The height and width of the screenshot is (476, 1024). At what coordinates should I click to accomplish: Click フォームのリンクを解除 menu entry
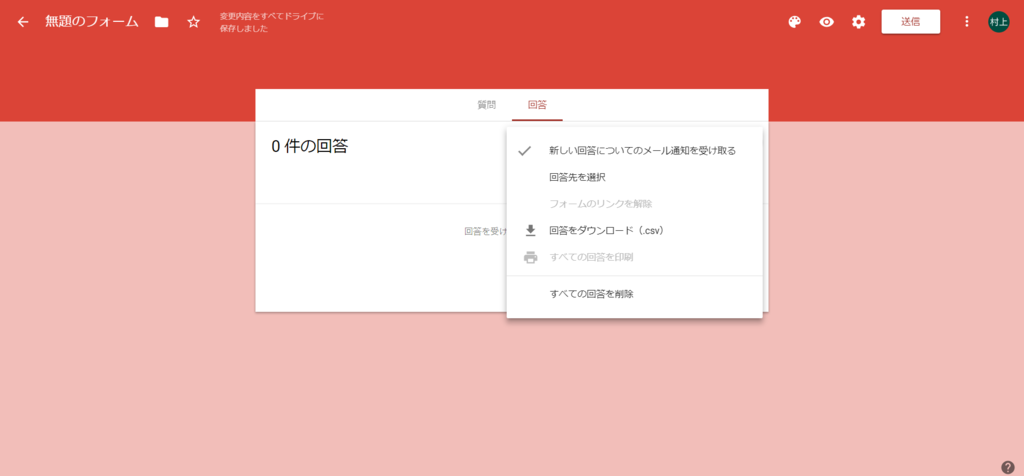click(x=634, y=204)
